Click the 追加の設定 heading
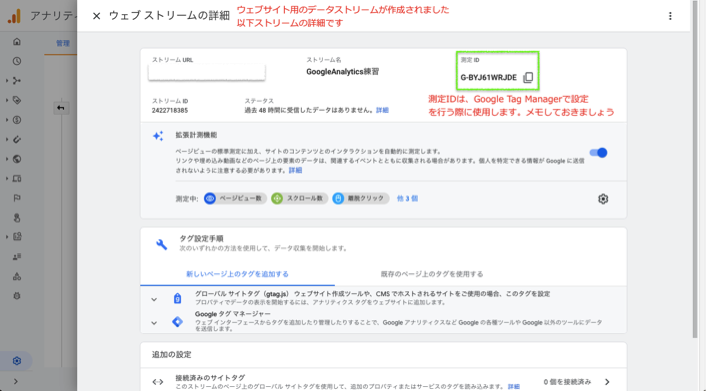This screenshot has height=392, width=706. coord(172,355)
